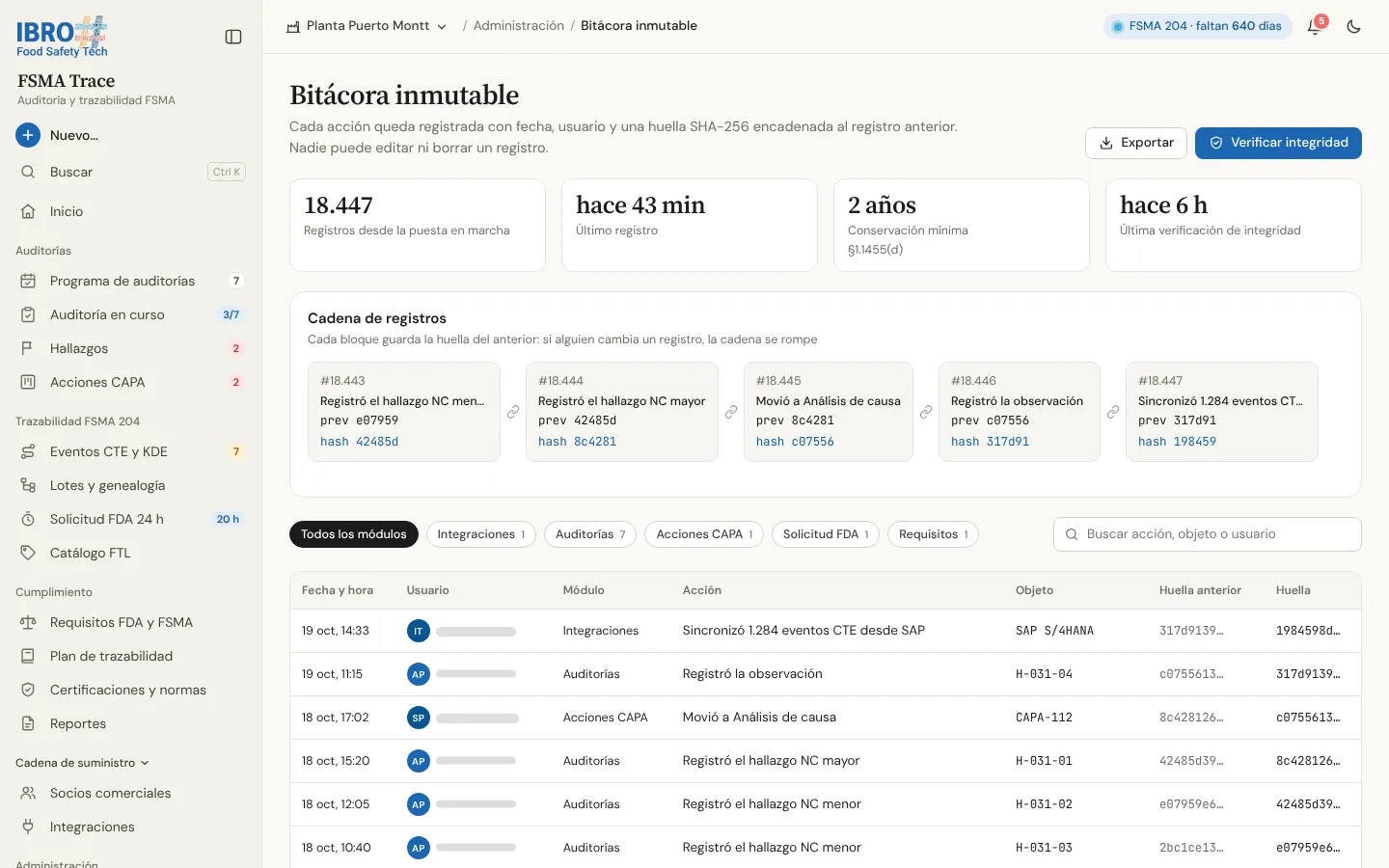Collapse Cadena de suministro section
Image resolution: width=1389 pixels, height=868 pixels.
coord(82,763)
